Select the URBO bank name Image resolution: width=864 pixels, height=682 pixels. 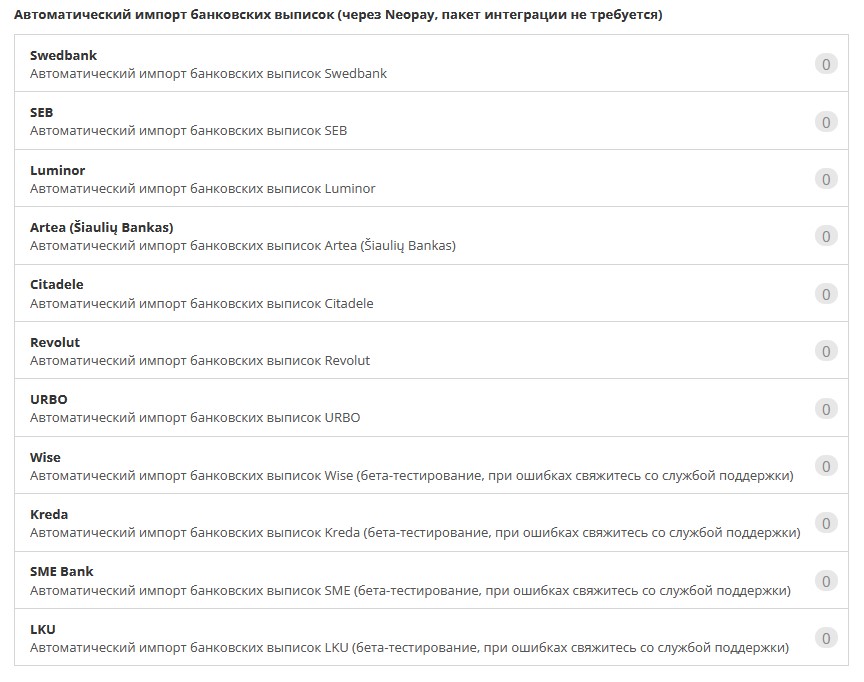(49, 399)
